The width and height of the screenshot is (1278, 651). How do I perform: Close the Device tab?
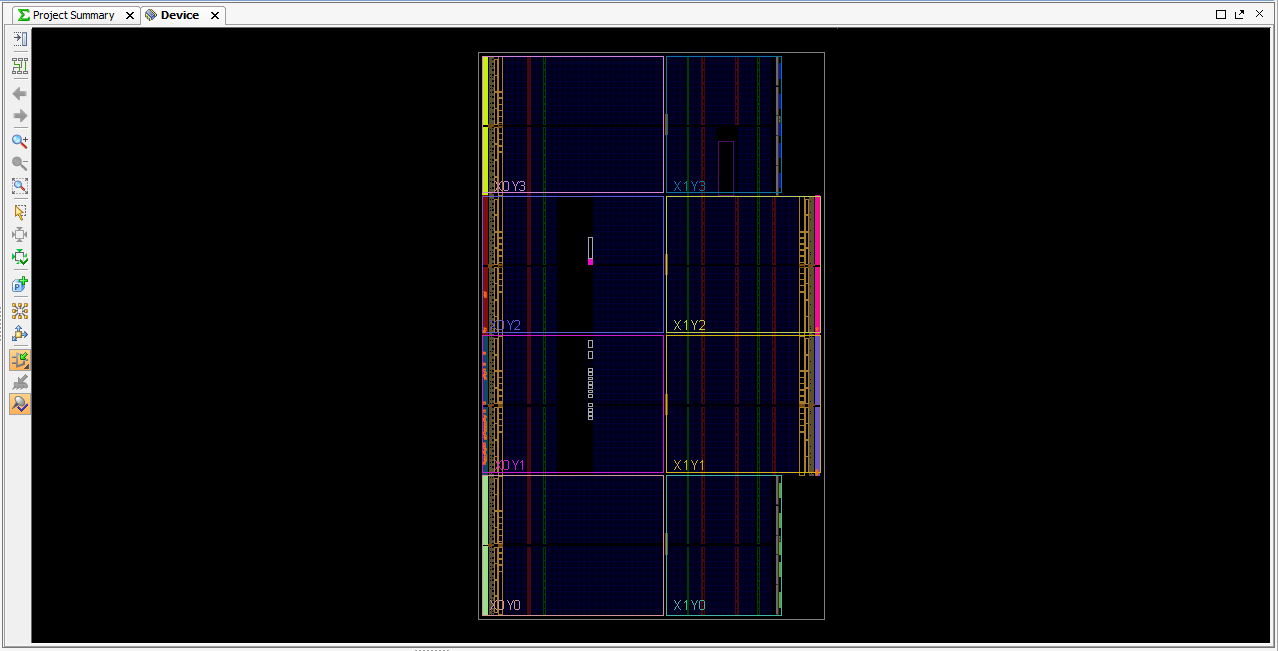[x=214, y=15]
